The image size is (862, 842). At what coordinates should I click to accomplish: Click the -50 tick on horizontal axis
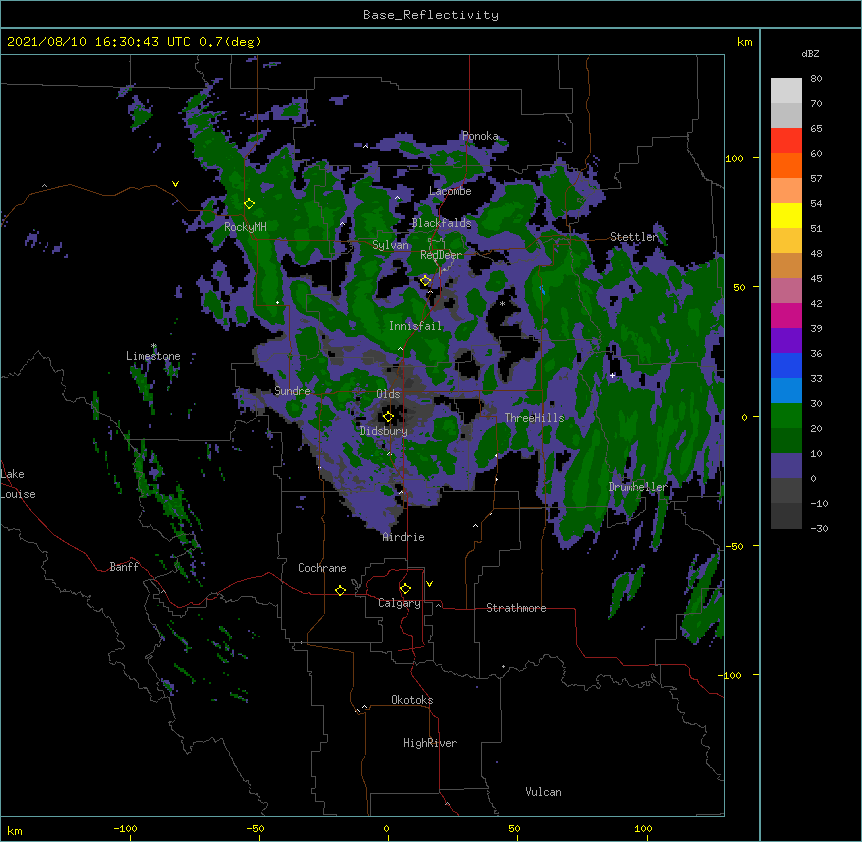click(255, 828)
